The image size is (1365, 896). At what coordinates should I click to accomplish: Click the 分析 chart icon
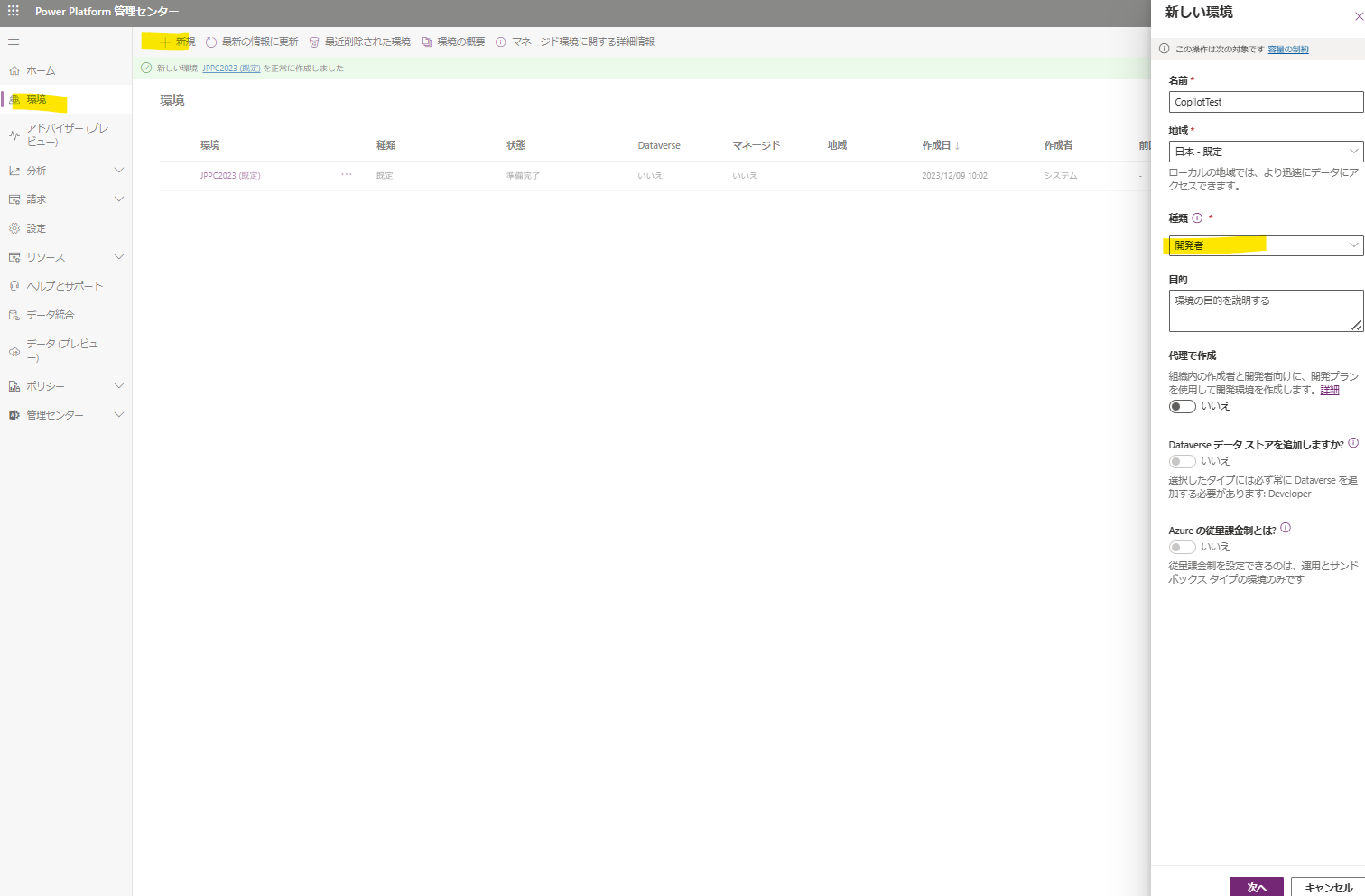[14, 171]
